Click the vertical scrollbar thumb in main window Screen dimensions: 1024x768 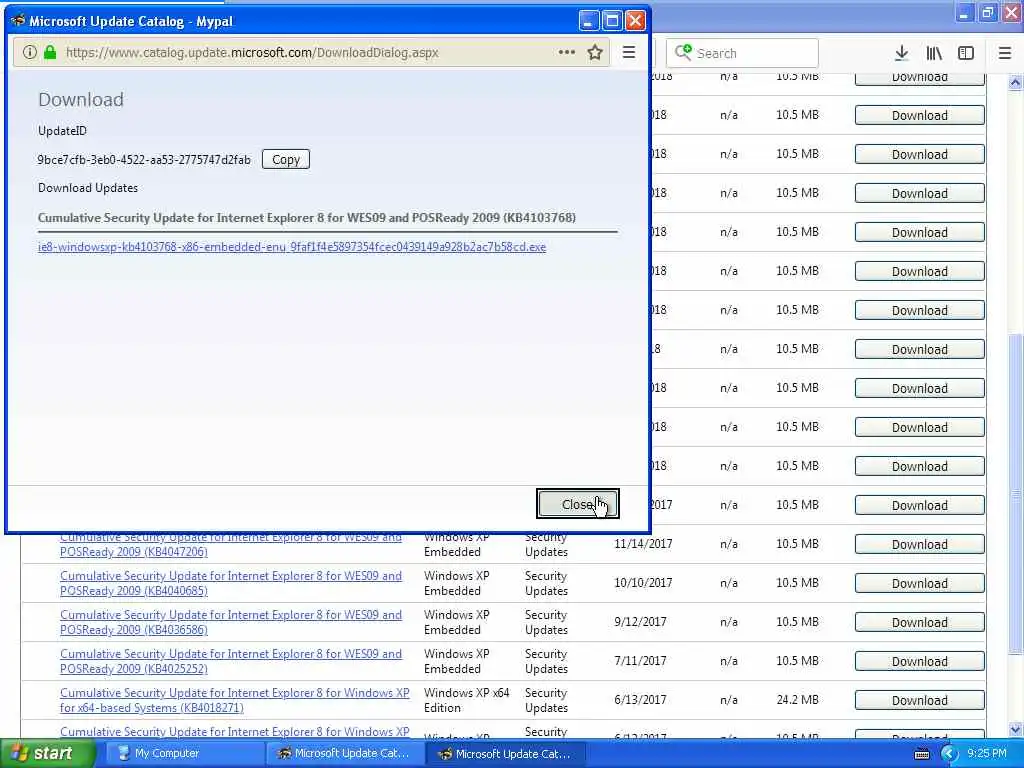coord(1015,493)
